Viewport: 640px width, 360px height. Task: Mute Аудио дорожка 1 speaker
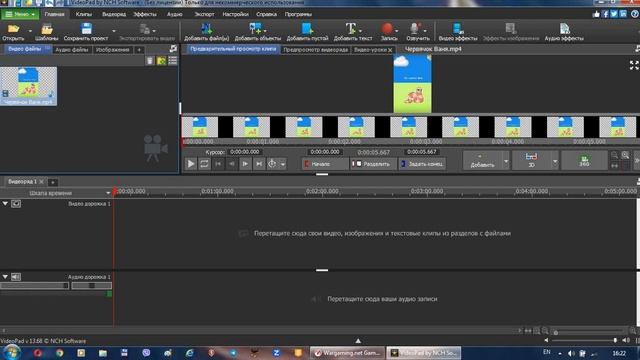coord(16,277)
